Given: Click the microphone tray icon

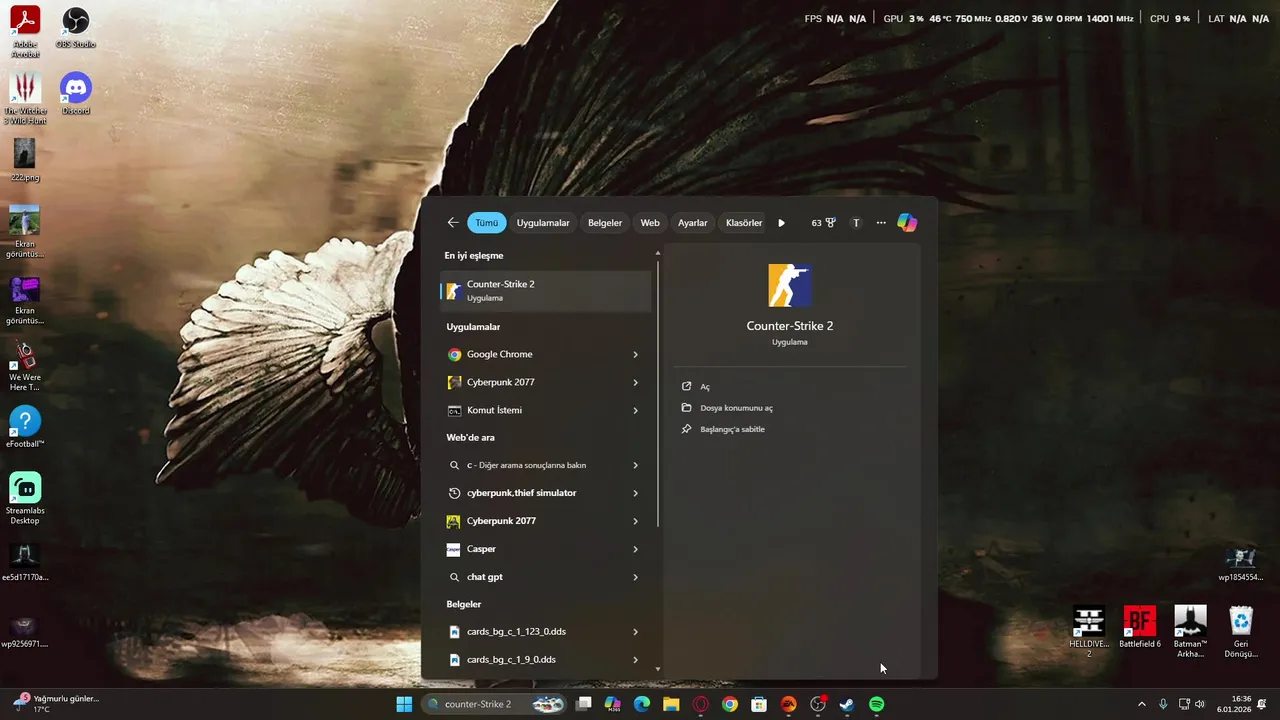Looking at the screenshot, I should point(1163,704).
